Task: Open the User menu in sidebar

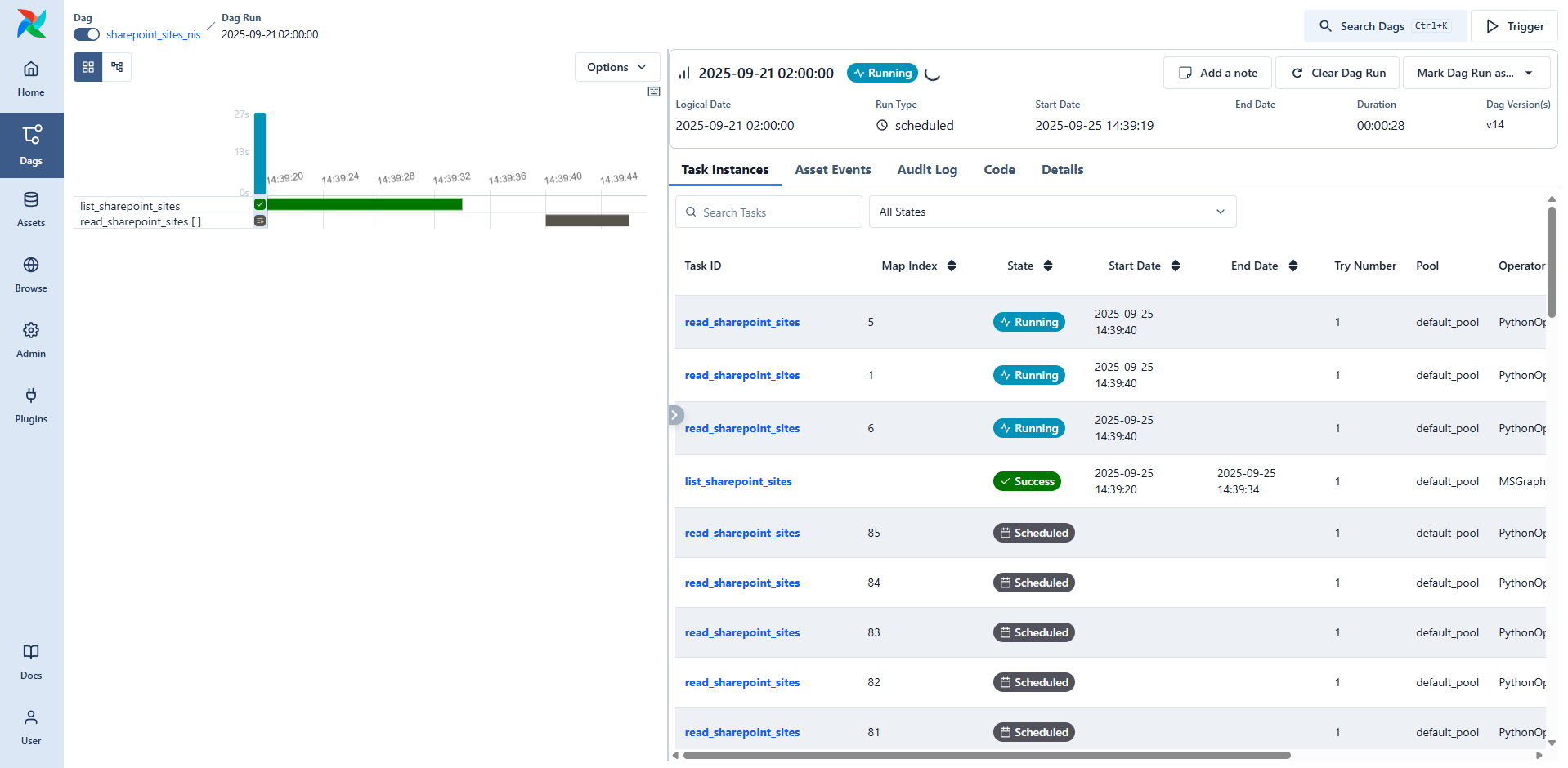Action: click(31, 728)
